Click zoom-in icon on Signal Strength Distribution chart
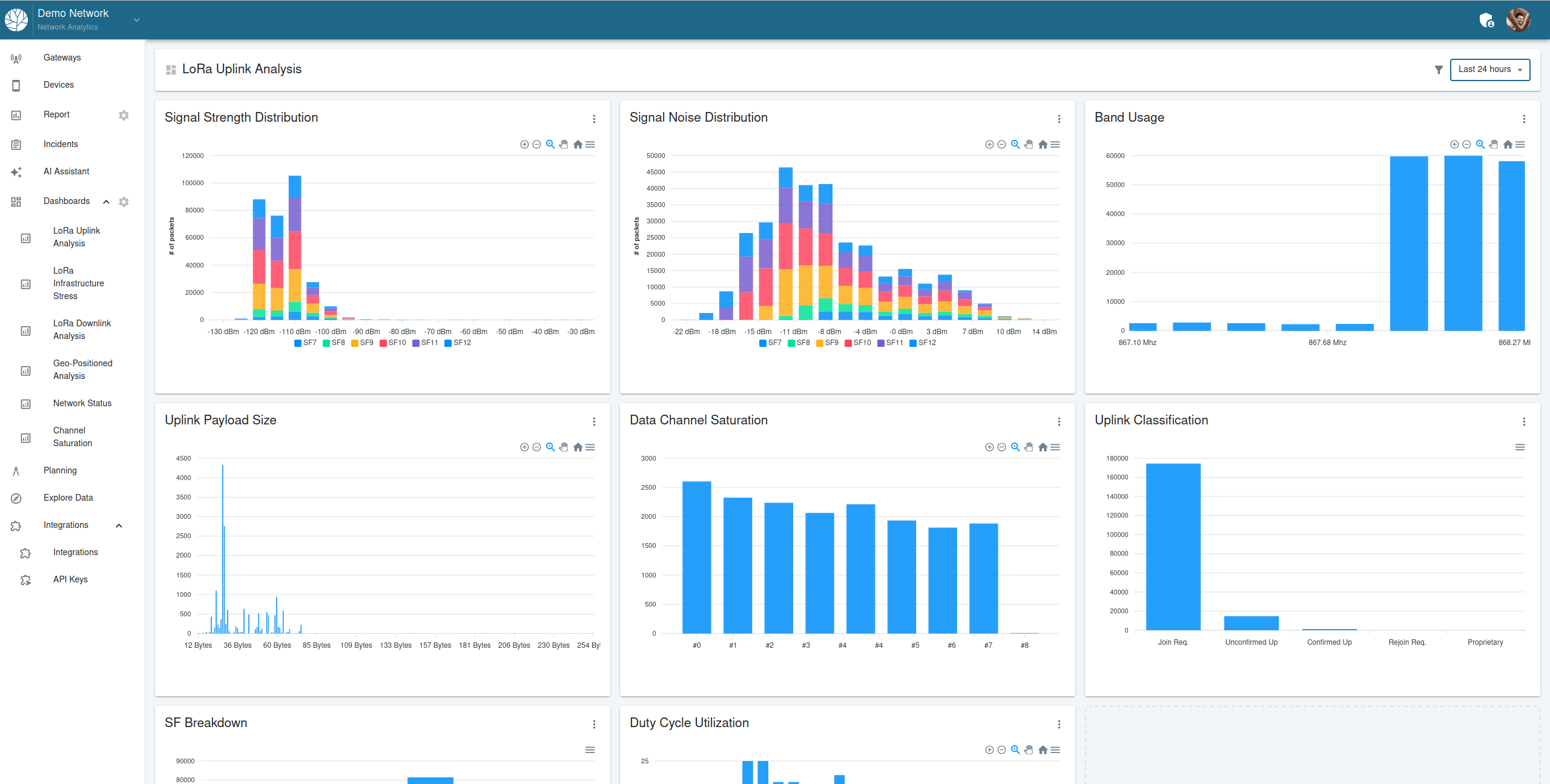Screen dimensions: 1550x784 tap(524, 145)
